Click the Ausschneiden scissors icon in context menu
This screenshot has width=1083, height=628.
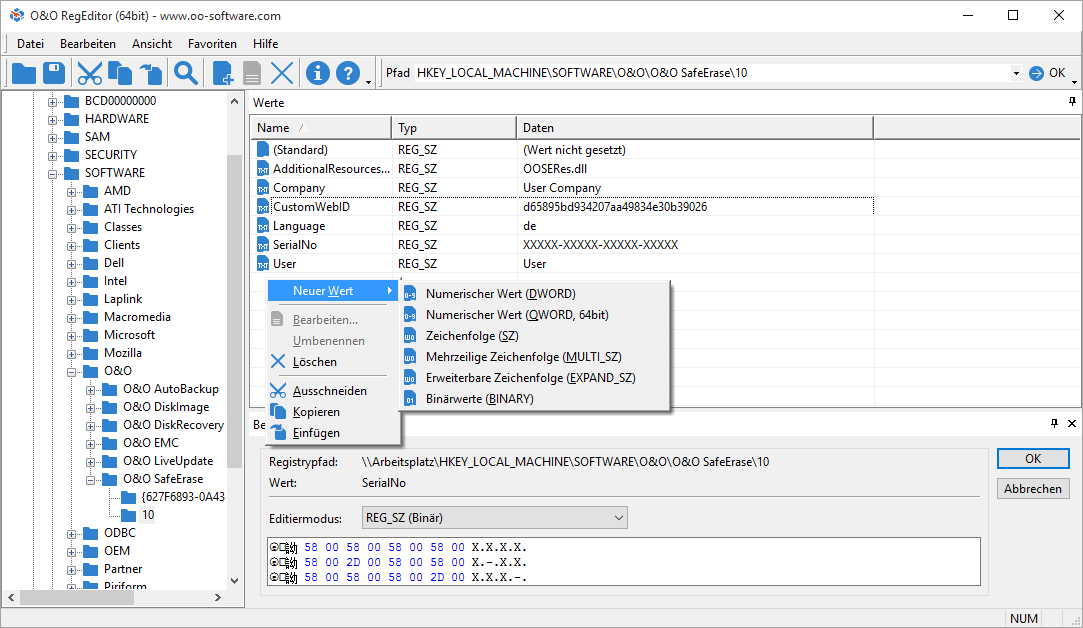tap(278, 390)
